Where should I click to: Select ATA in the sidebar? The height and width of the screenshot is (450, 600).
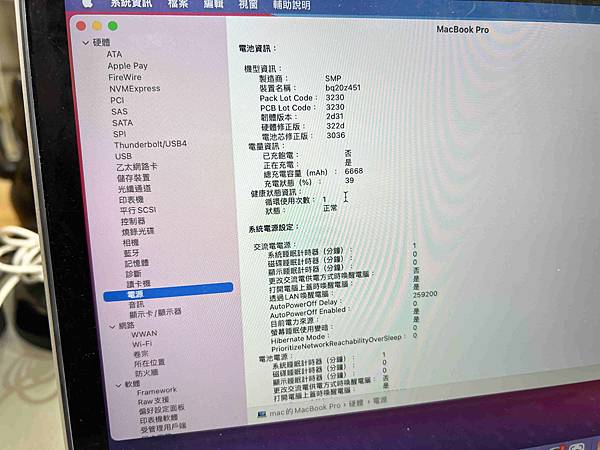point(114,54)
